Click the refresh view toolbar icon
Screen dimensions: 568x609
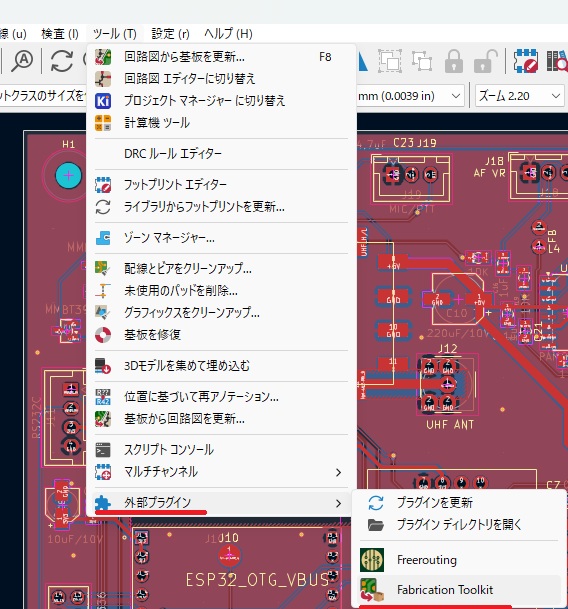(62, 61)
